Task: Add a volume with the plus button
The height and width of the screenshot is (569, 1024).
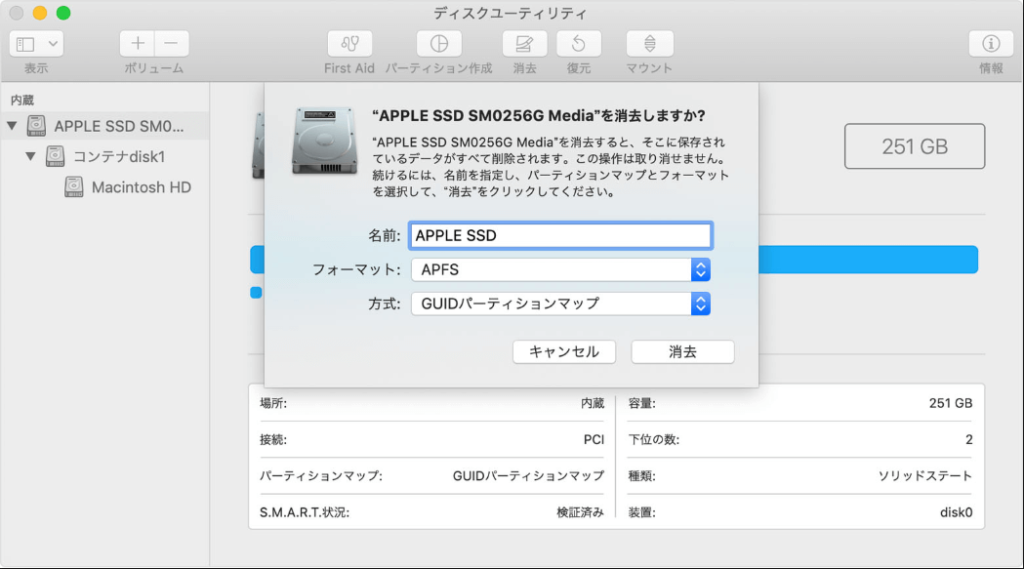Action: coord(137,44)
